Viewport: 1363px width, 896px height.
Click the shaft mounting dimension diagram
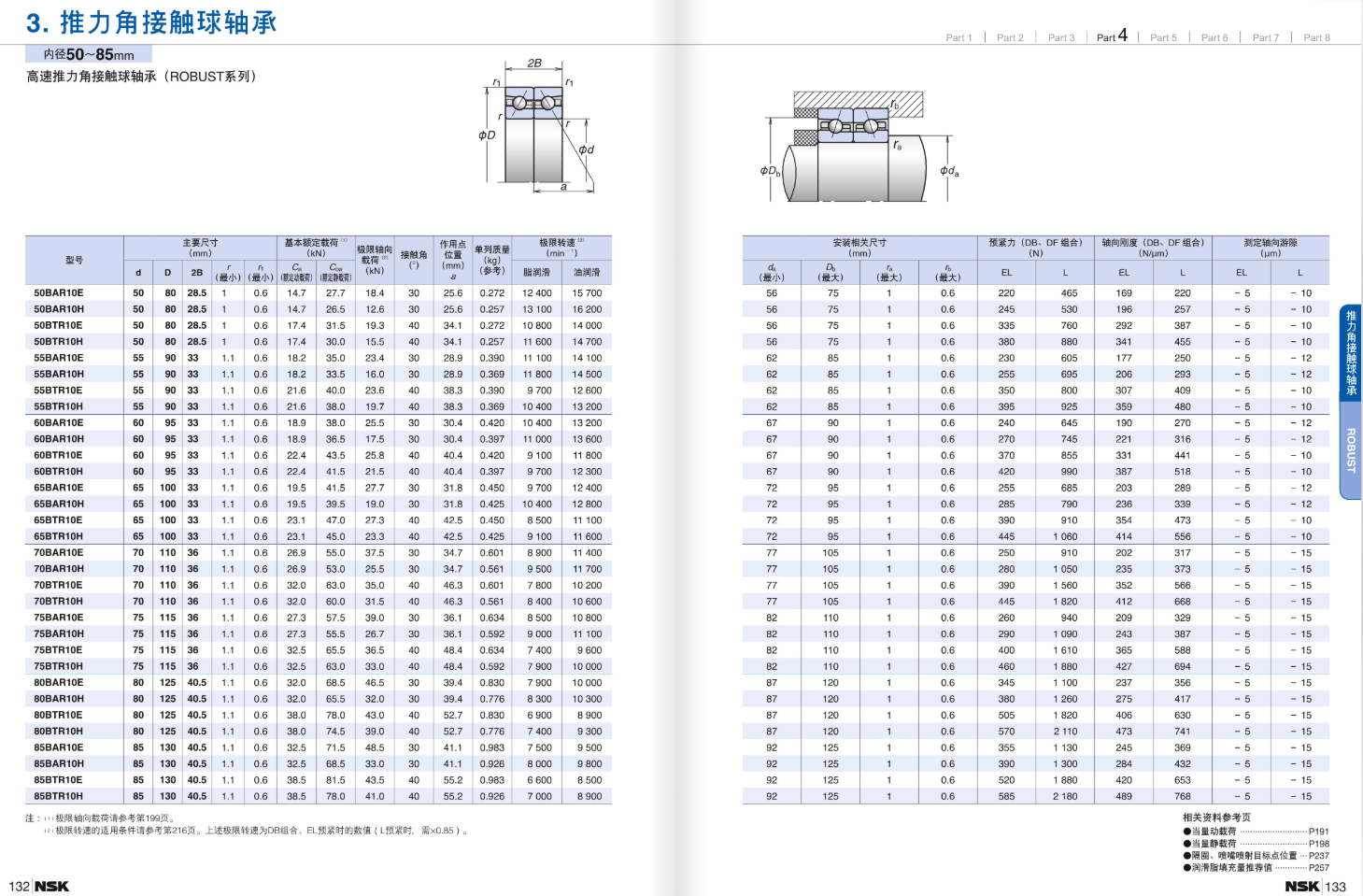(859, 146)
